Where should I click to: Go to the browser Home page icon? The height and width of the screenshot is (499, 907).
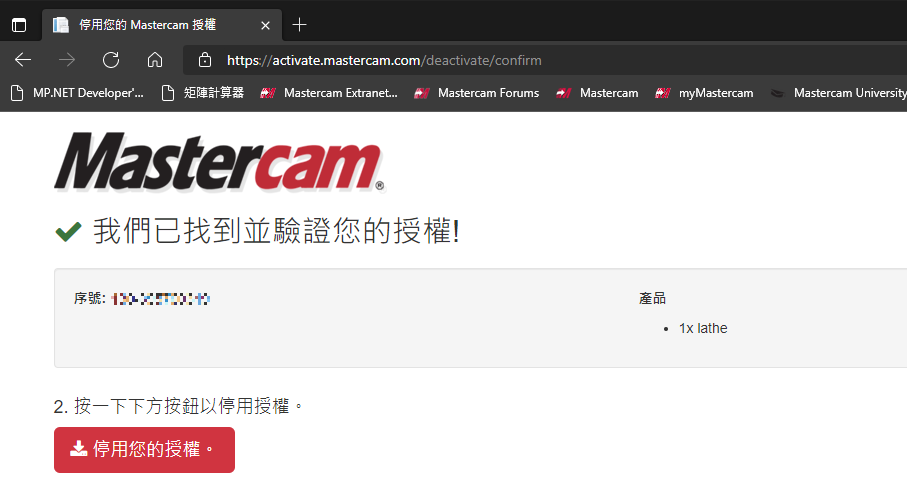coord(155,60)
